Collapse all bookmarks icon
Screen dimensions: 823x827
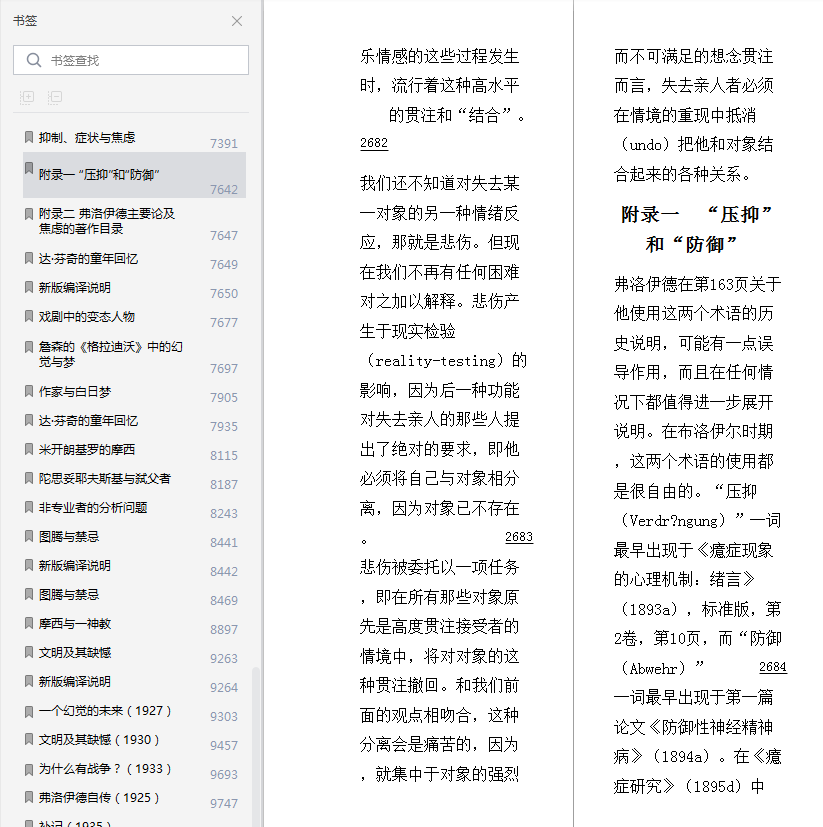(55, 97)
